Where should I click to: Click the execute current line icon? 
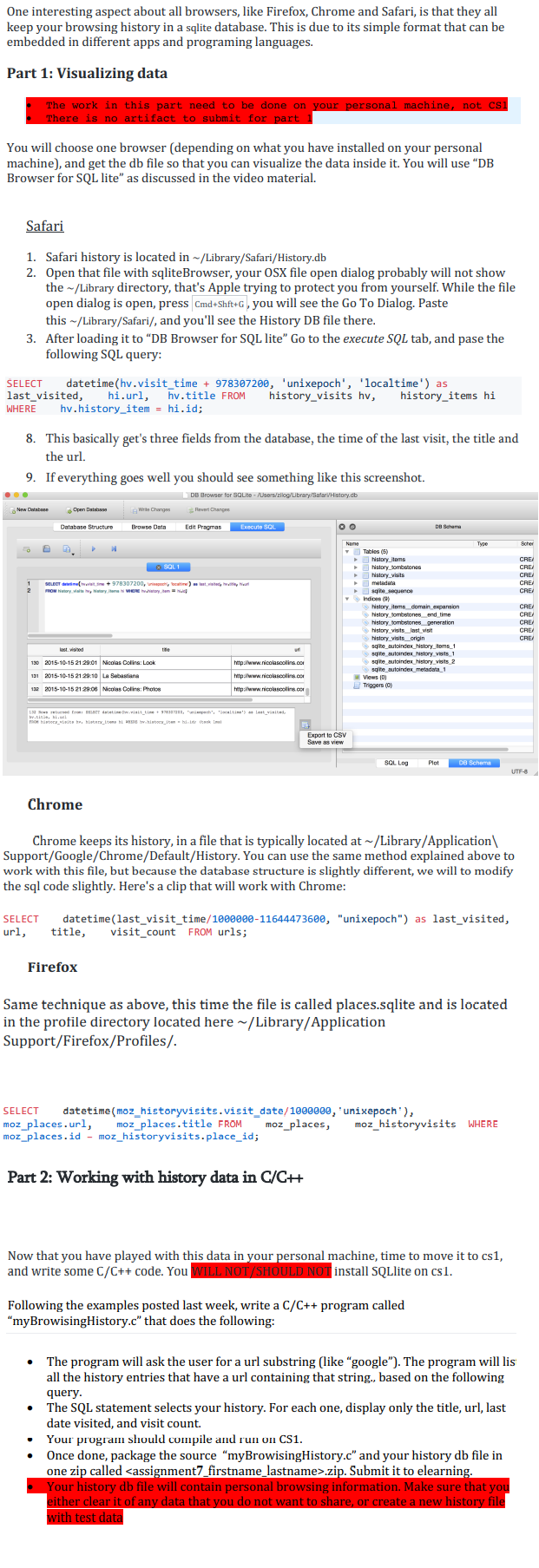coord(114,549)
